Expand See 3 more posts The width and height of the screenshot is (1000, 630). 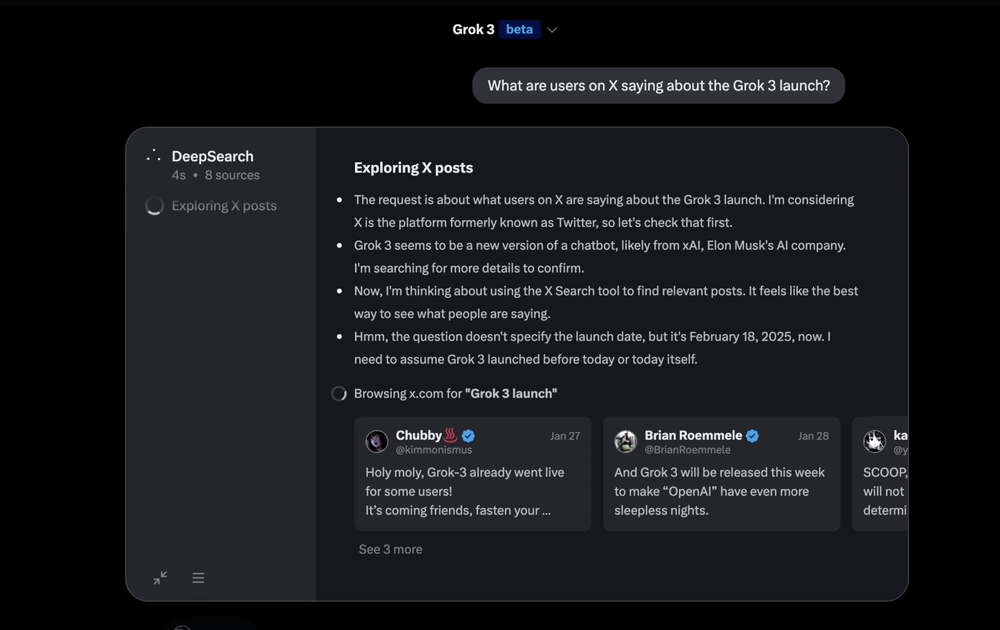pyautogui.click(x=390, y=549)
